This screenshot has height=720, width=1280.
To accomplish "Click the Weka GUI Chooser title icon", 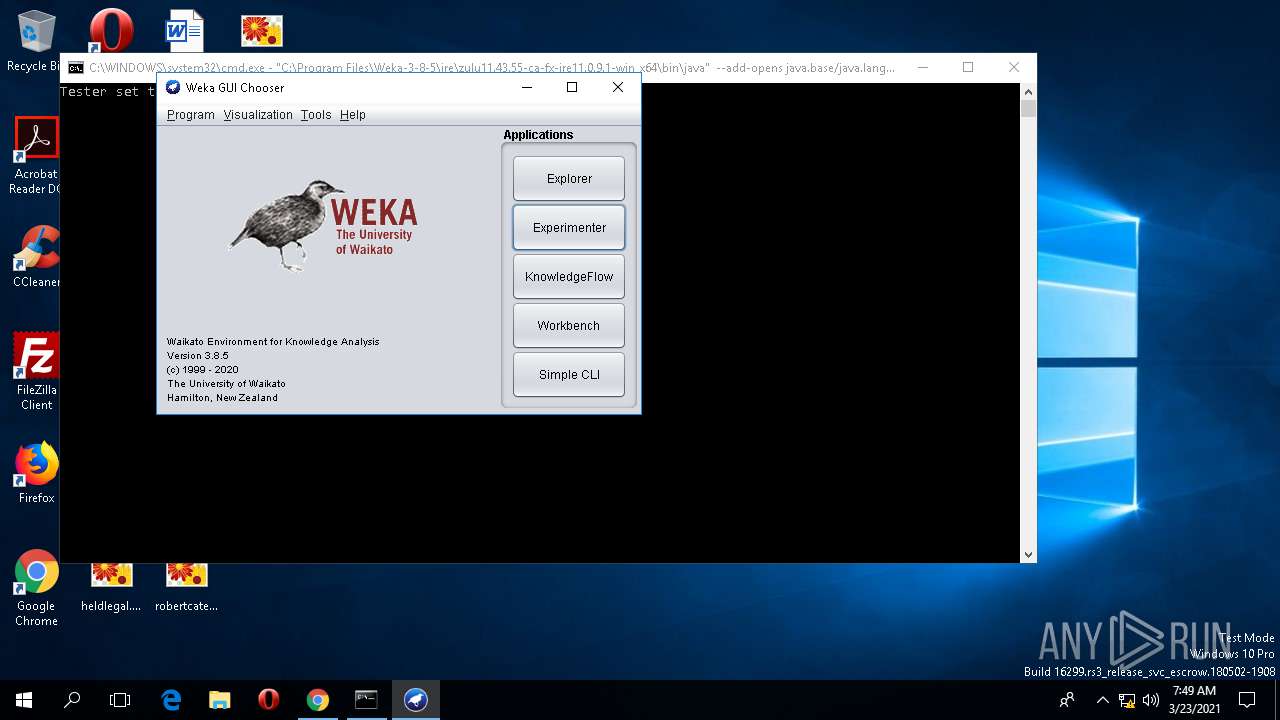I will tap(173, 87).
